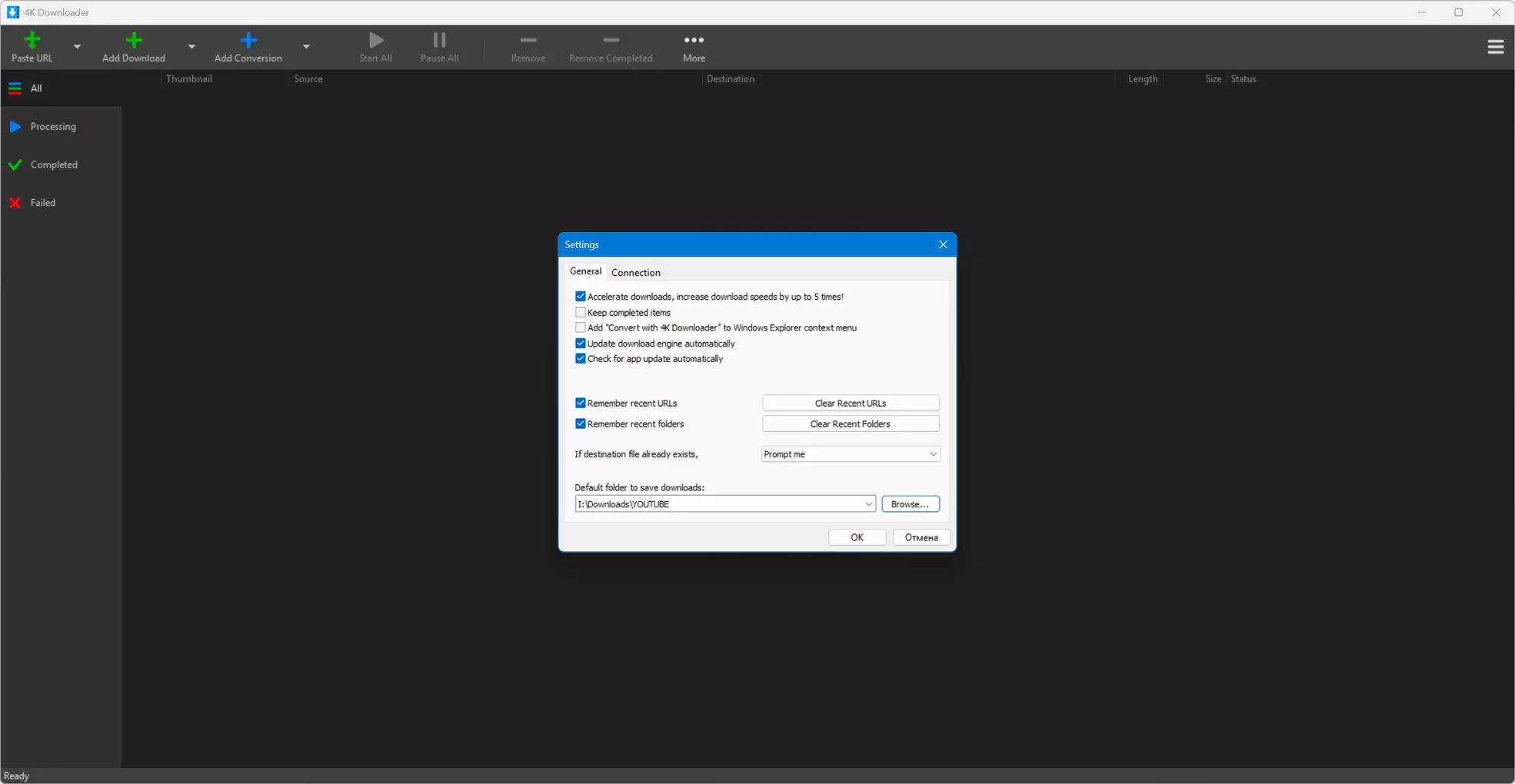
Task: Click the default download folder path field
Action: point(718,504)
